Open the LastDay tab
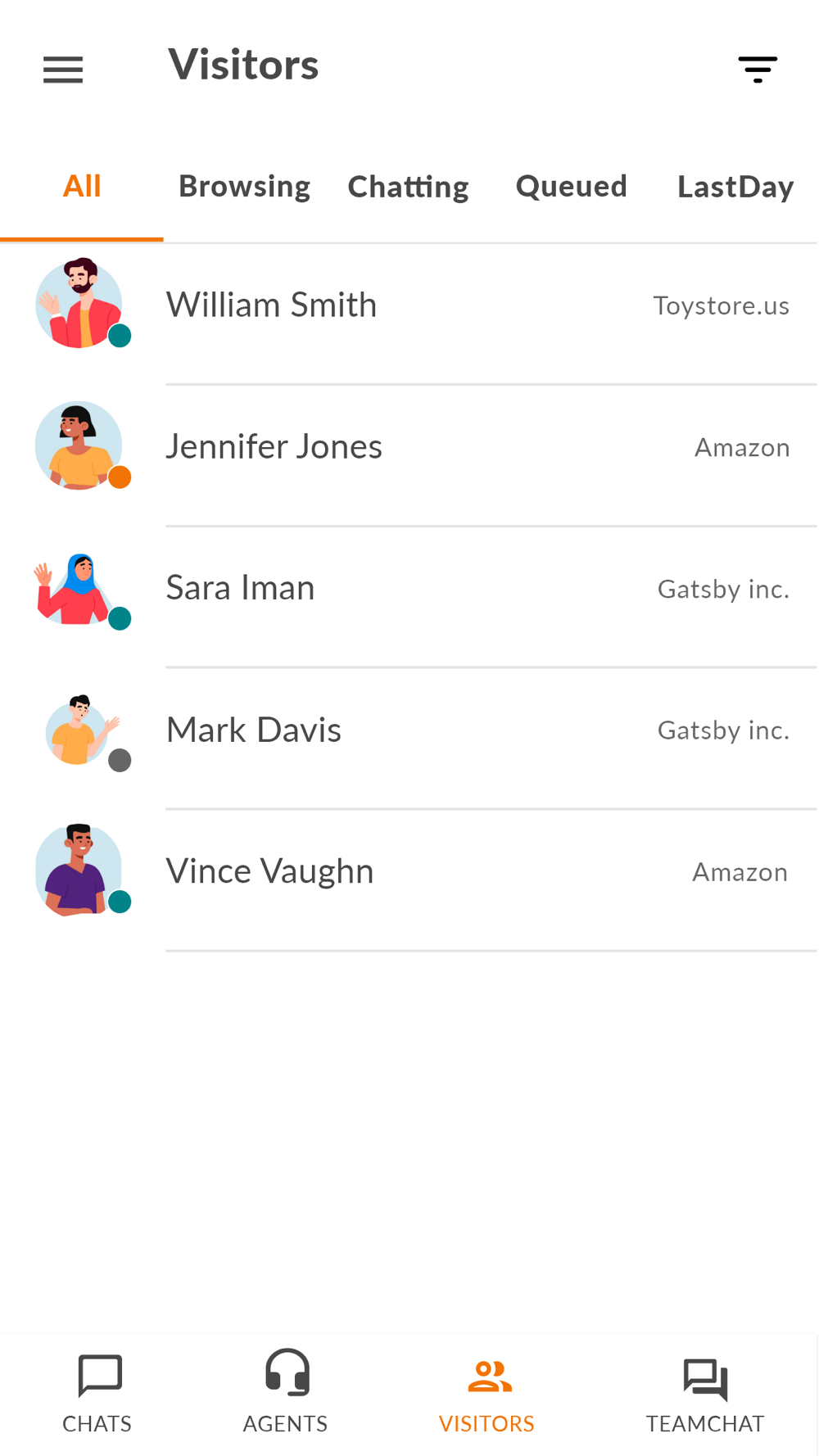Viewport: 819px width, 1456px height. (735, 187)
